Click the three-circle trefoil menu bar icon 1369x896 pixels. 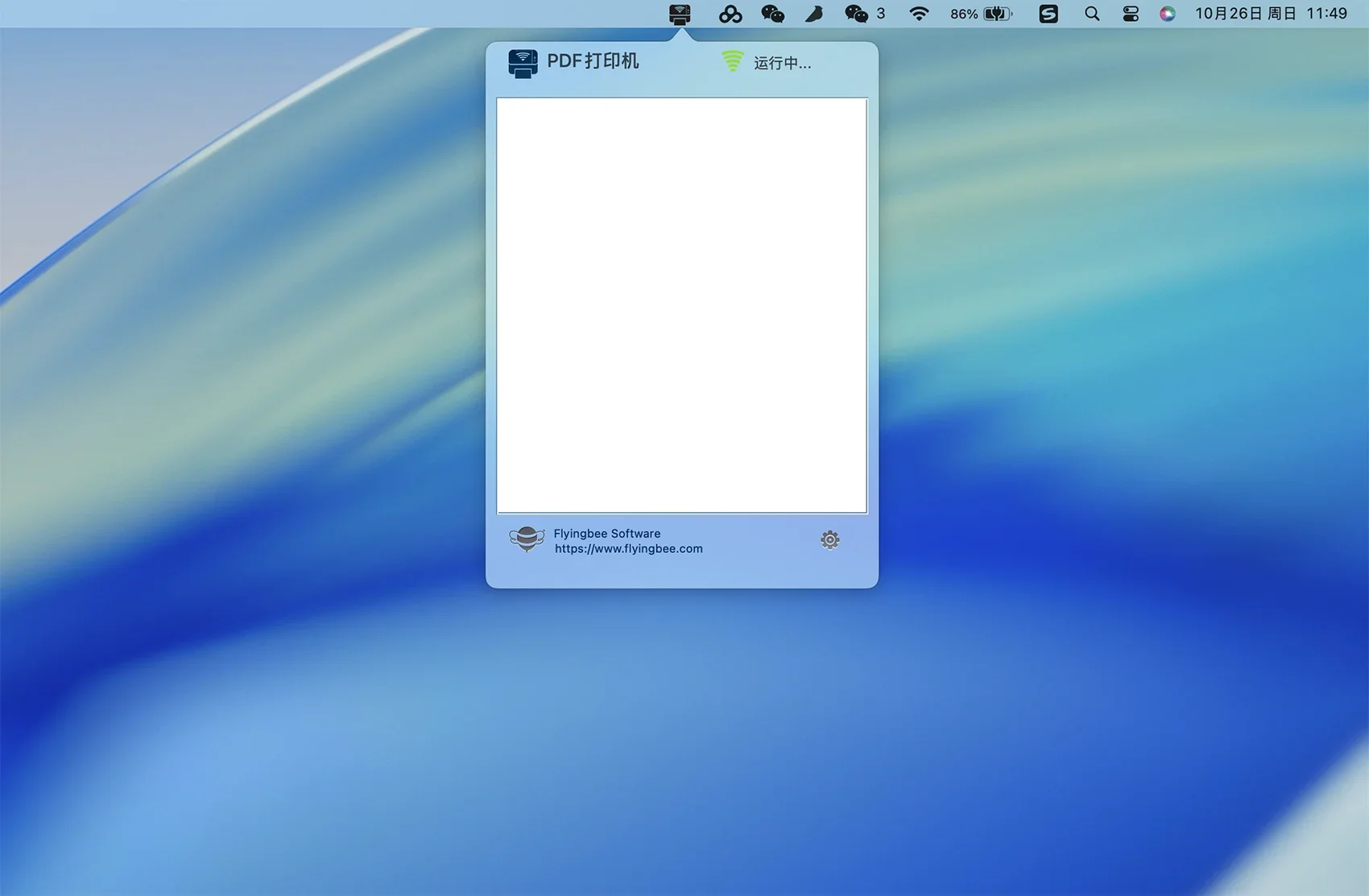tap(730, 14)
